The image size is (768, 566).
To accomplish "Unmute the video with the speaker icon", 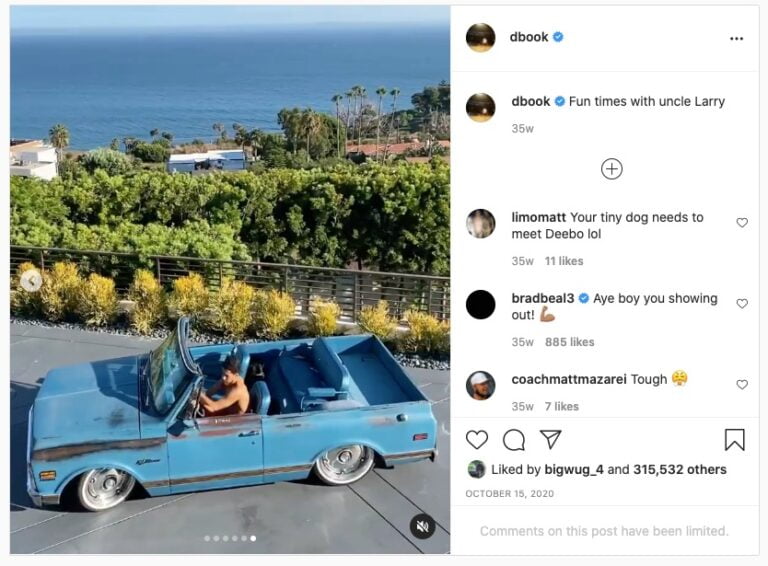I will tap(422, 526).
